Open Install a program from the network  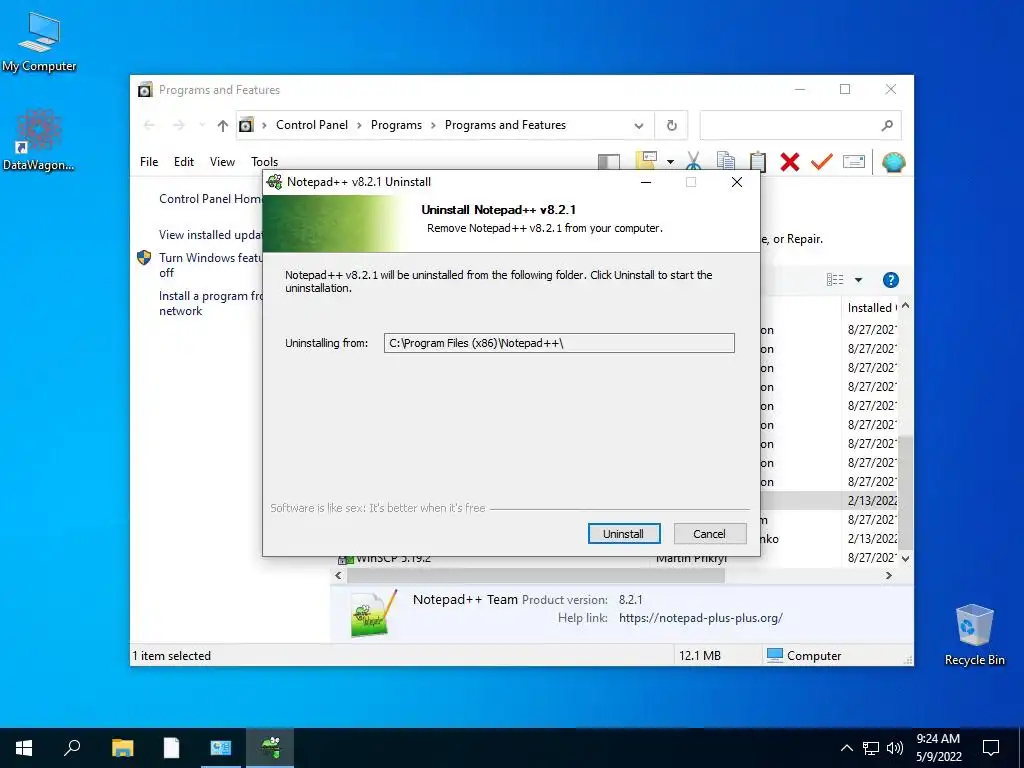tap(210, 303)
